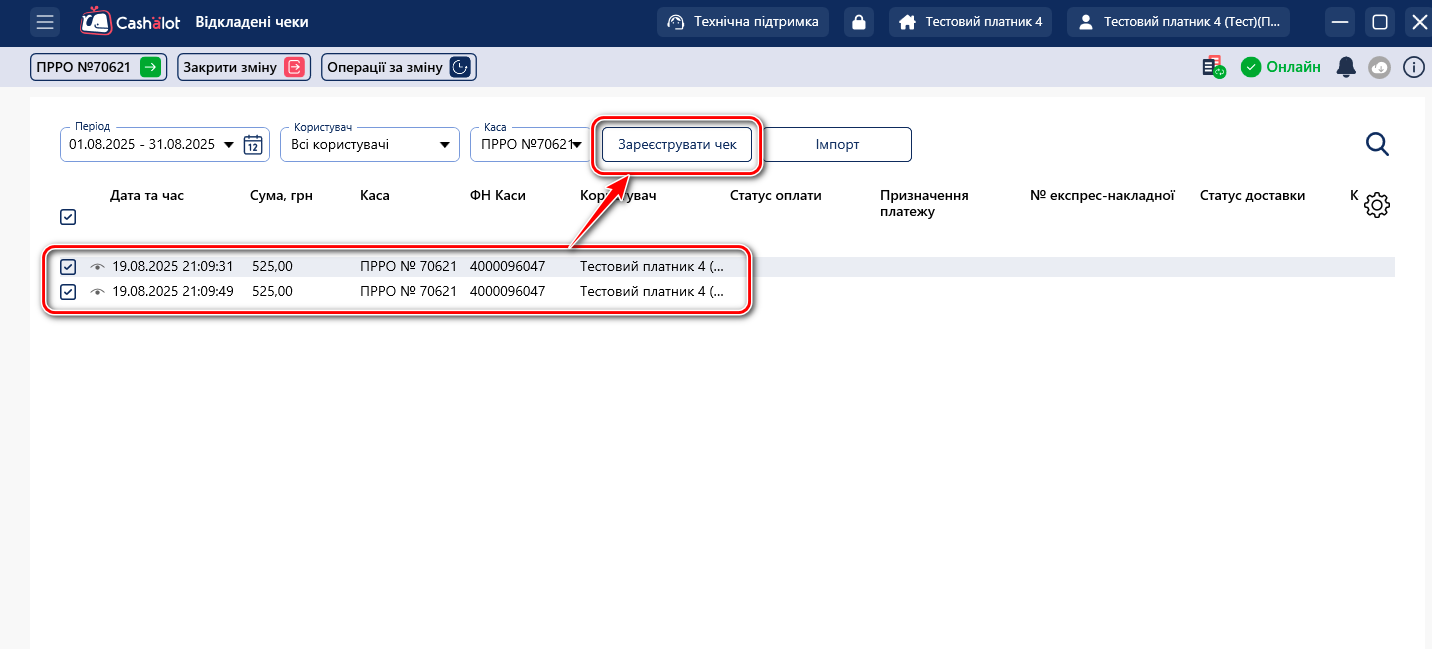Click the lock screen icon

tap(858, 22)
